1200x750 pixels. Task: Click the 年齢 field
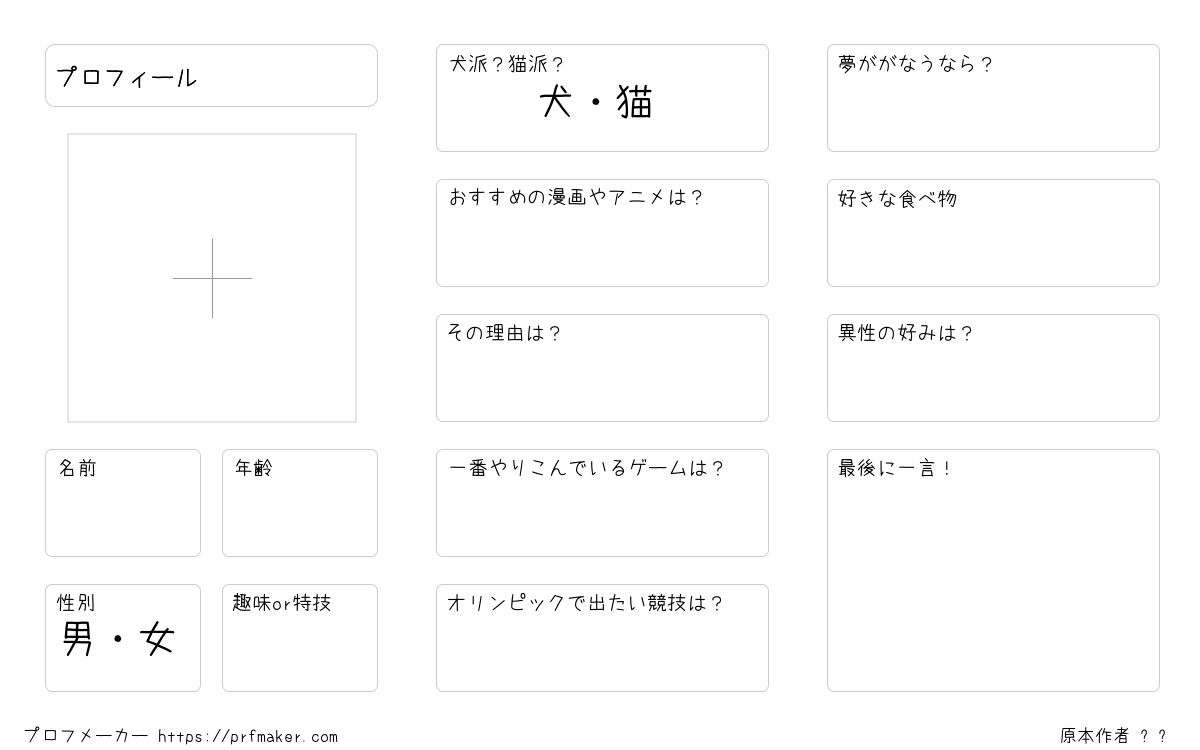click(300, 503)
